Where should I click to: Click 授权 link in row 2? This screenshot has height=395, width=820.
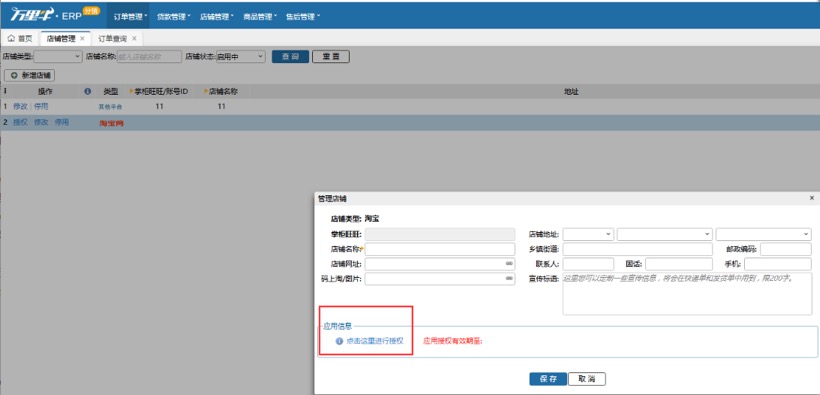pyautogui.click(x=20, y=122)
